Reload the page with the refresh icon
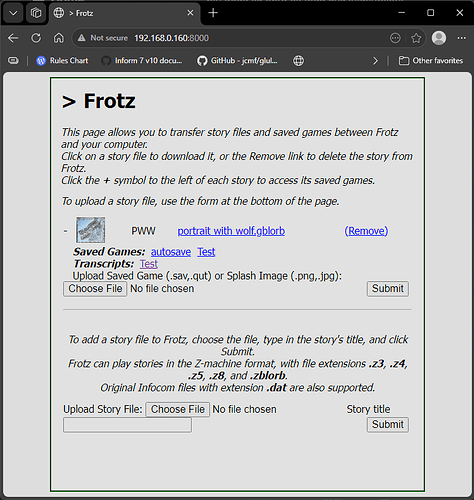This screenshot has width=474, height=500. [36, 38]
